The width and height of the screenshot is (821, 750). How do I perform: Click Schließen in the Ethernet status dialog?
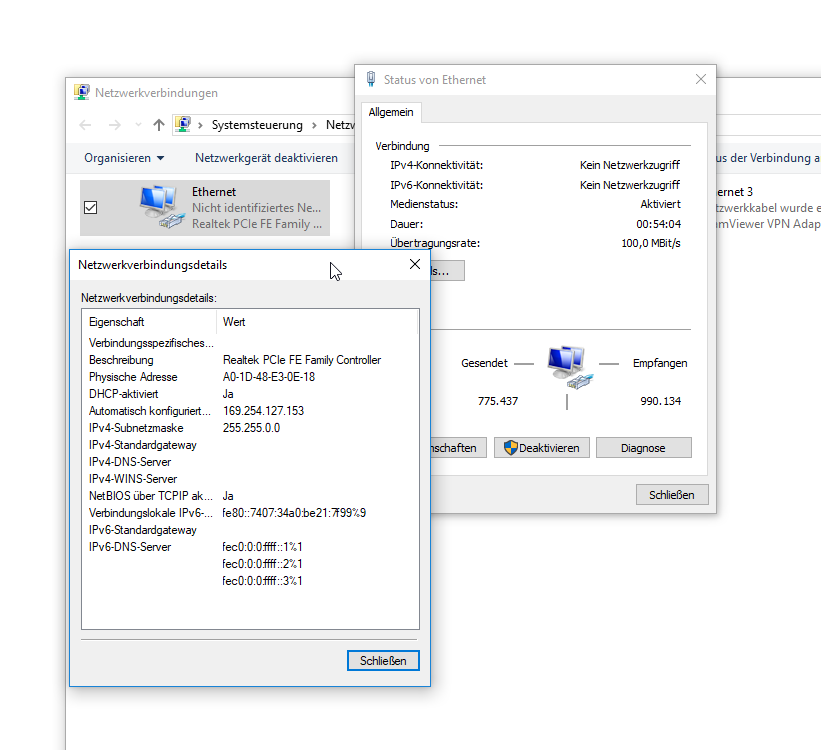pos(672,495)
